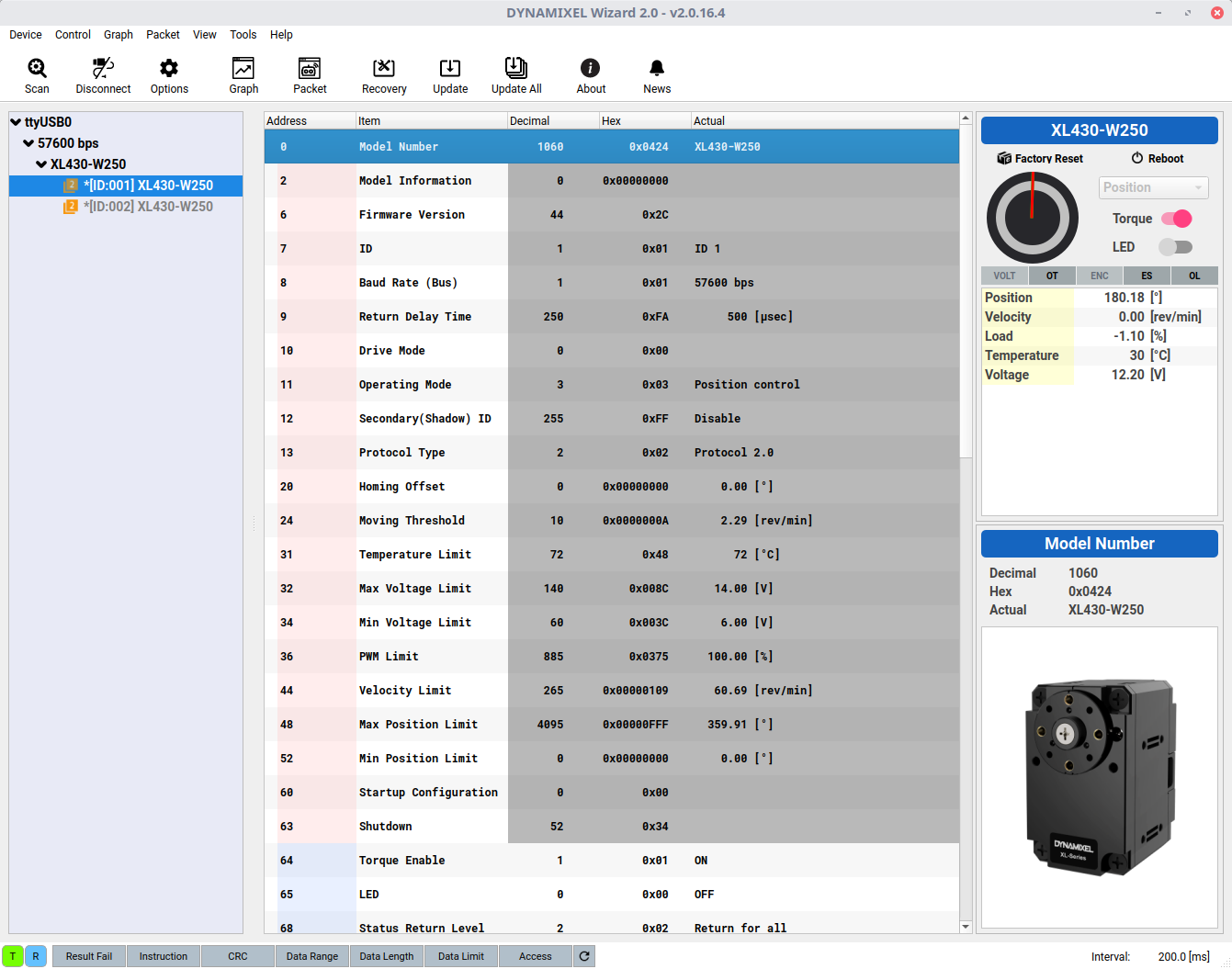Open the Control menu
Viewport: 1232px width, 969px height.
73,35
